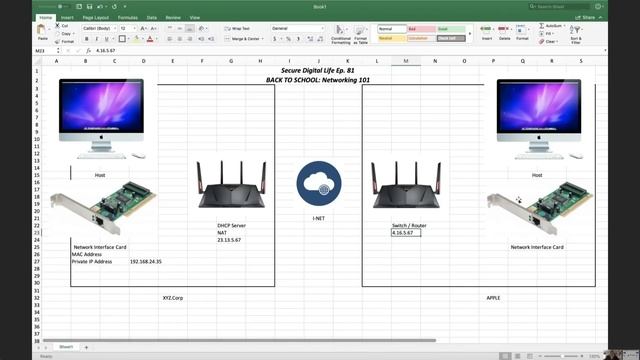Click the Search Sheet field
Screen dimensions: 640x360
tap(559, 7)
